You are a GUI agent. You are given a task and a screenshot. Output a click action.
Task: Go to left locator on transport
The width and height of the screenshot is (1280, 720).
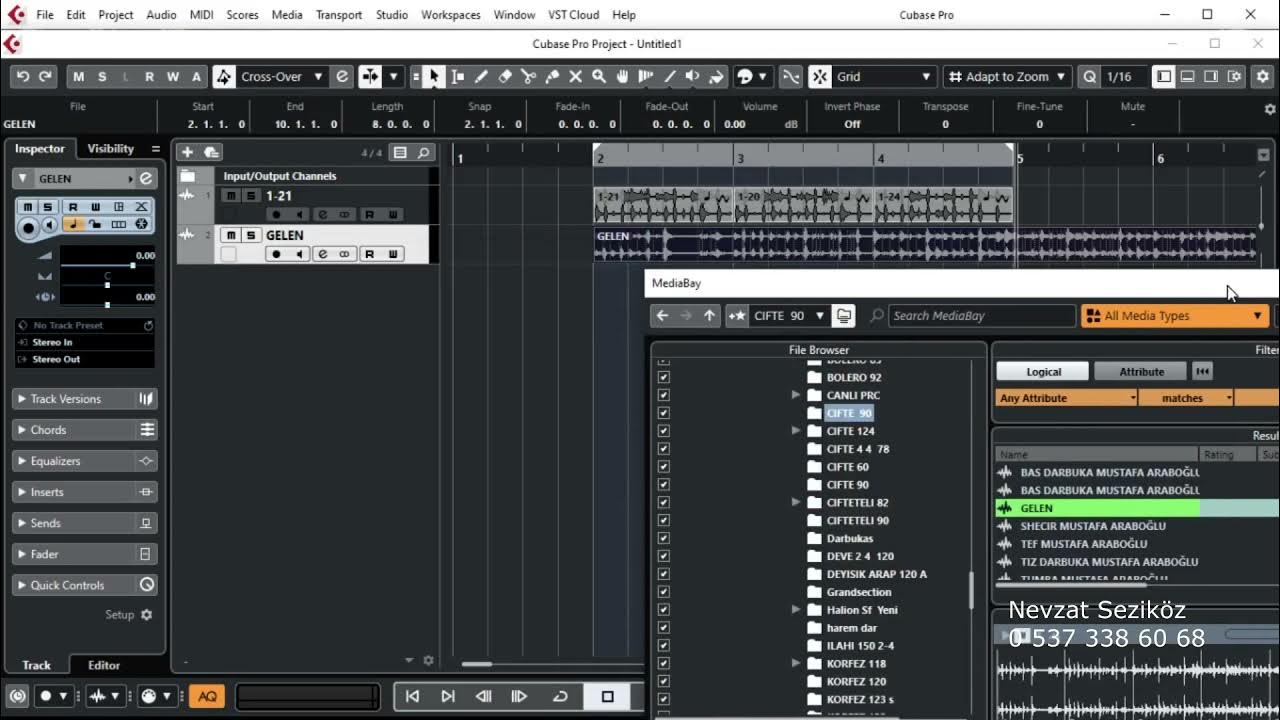[x=412, y=696]
